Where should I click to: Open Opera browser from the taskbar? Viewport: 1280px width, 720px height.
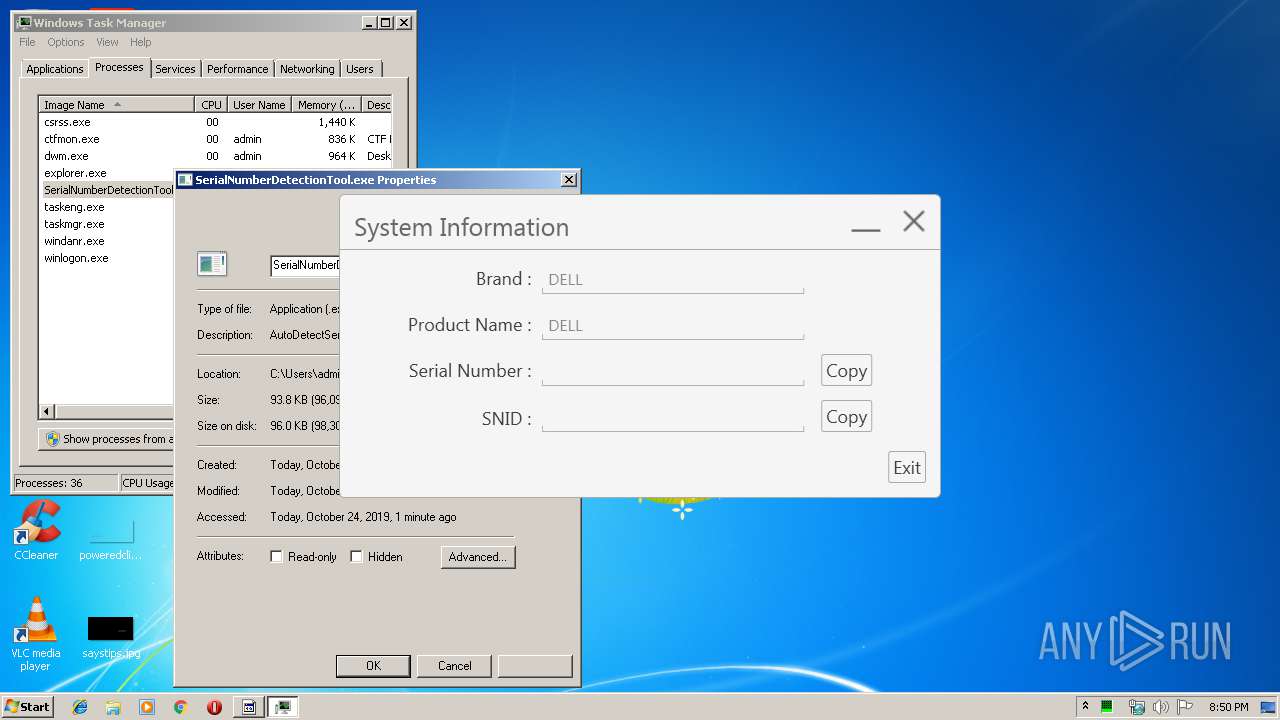pos(214,707)
